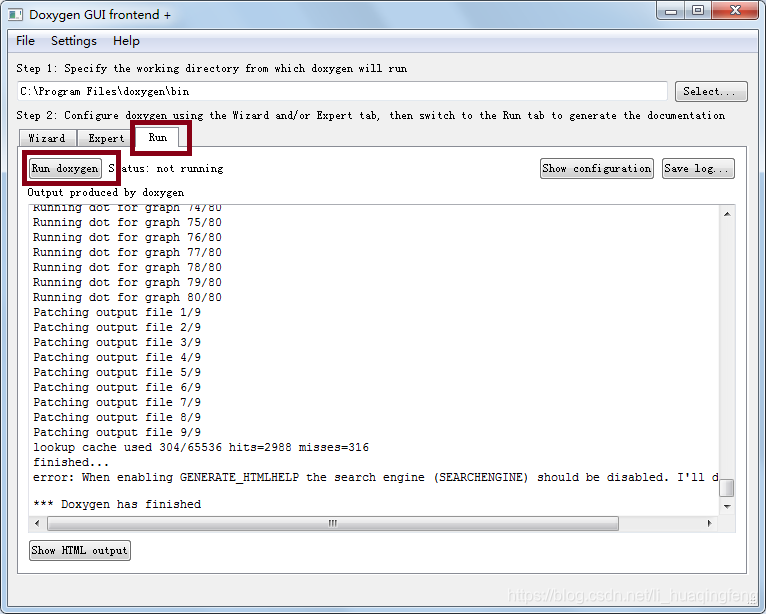Close the Doxygen GUI frontend window

click(735, 11)
